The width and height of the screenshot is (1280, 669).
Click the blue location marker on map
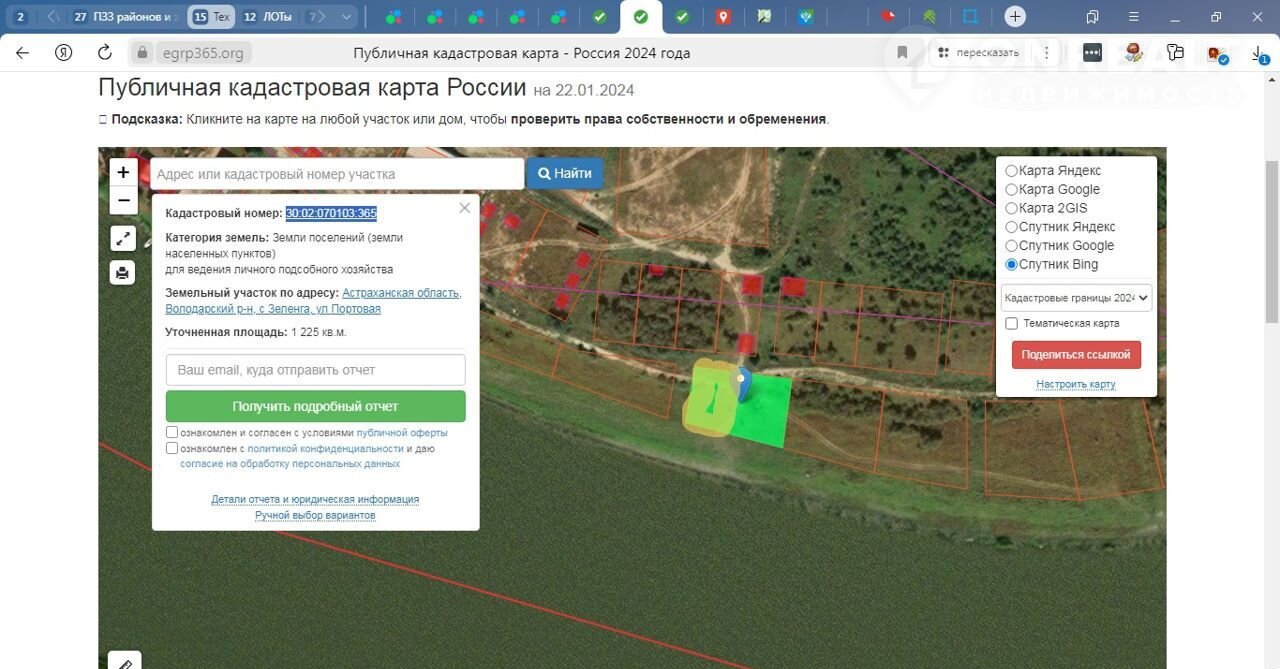[741, 382]
